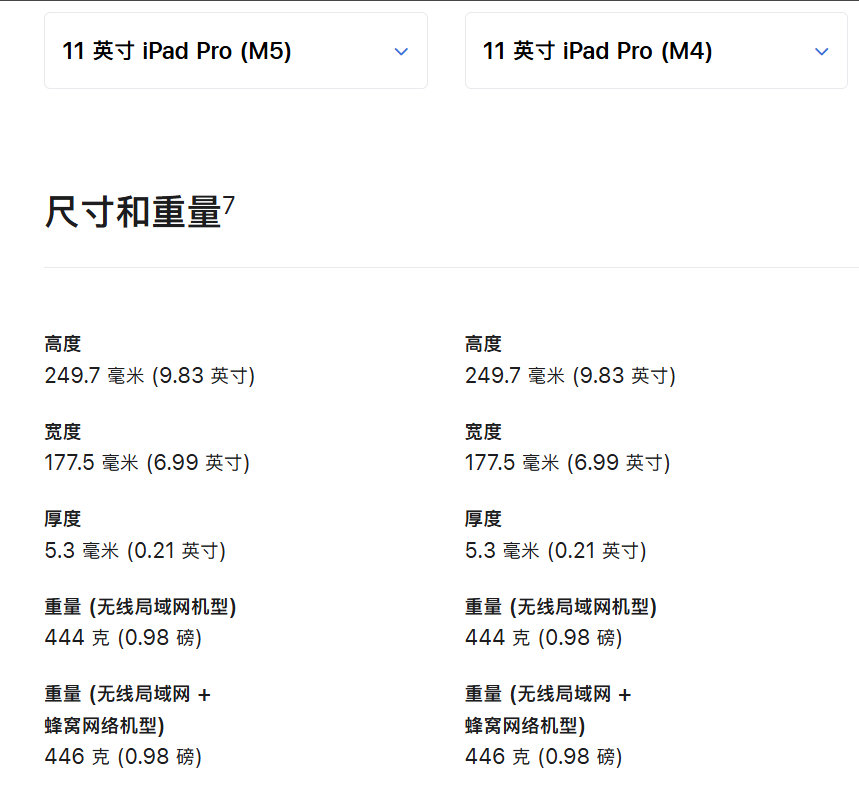
Task: Select the M4 column 高度 label
Action: 483,344
